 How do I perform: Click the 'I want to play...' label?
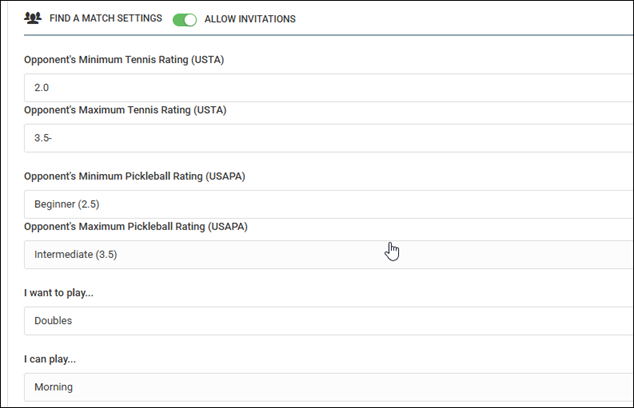pos(59,293)
